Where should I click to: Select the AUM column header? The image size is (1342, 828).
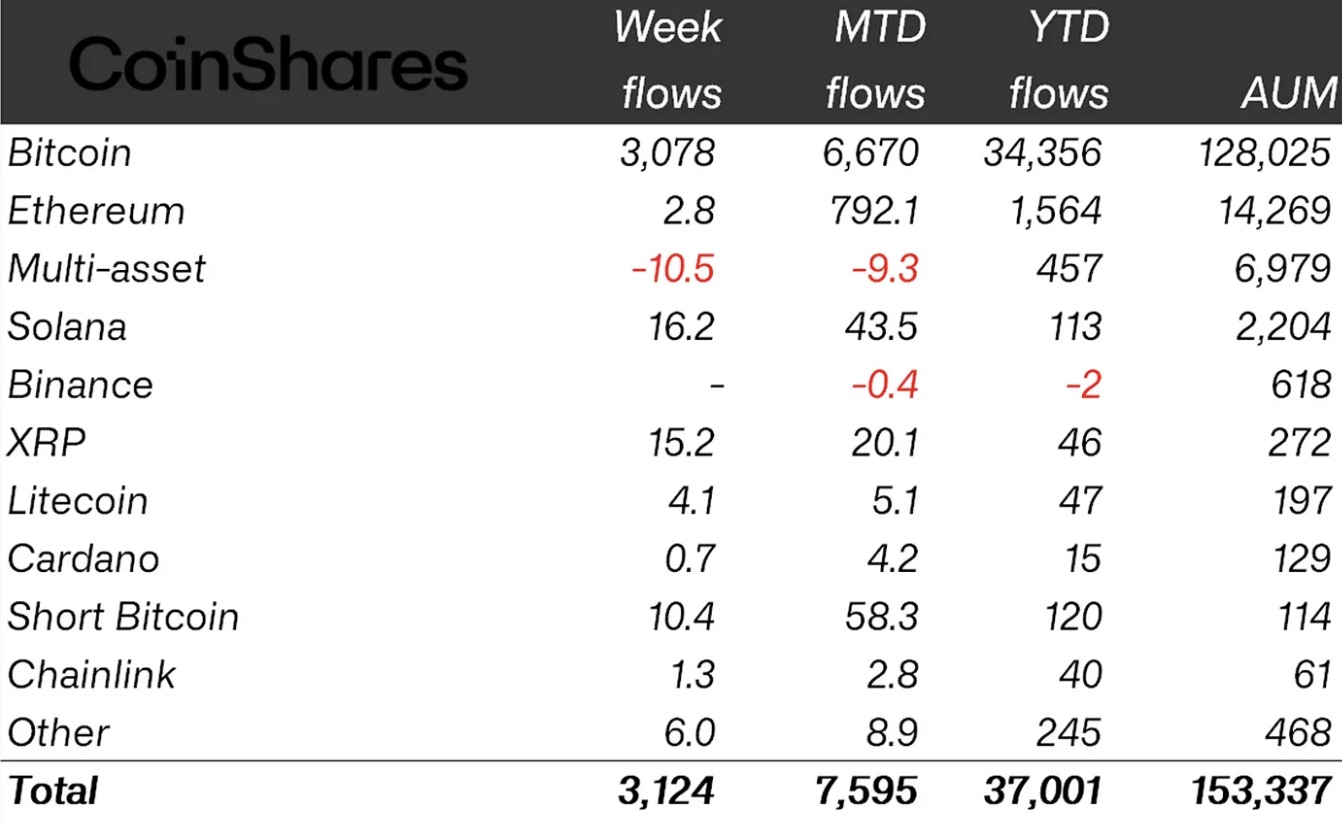pyautogui.click(x=1287, y=93)
